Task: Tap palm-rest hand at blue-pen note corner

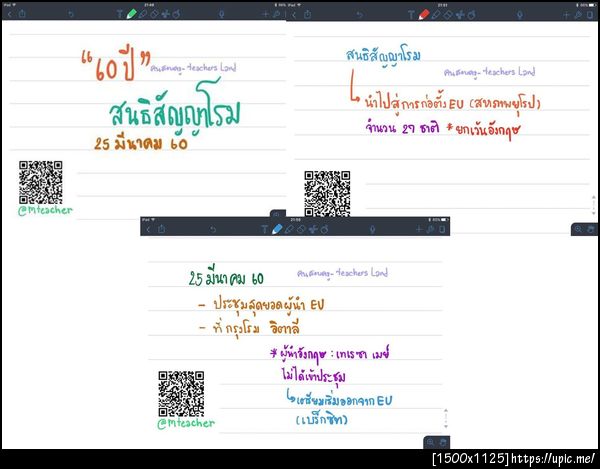Action: [x=443, y=443]
